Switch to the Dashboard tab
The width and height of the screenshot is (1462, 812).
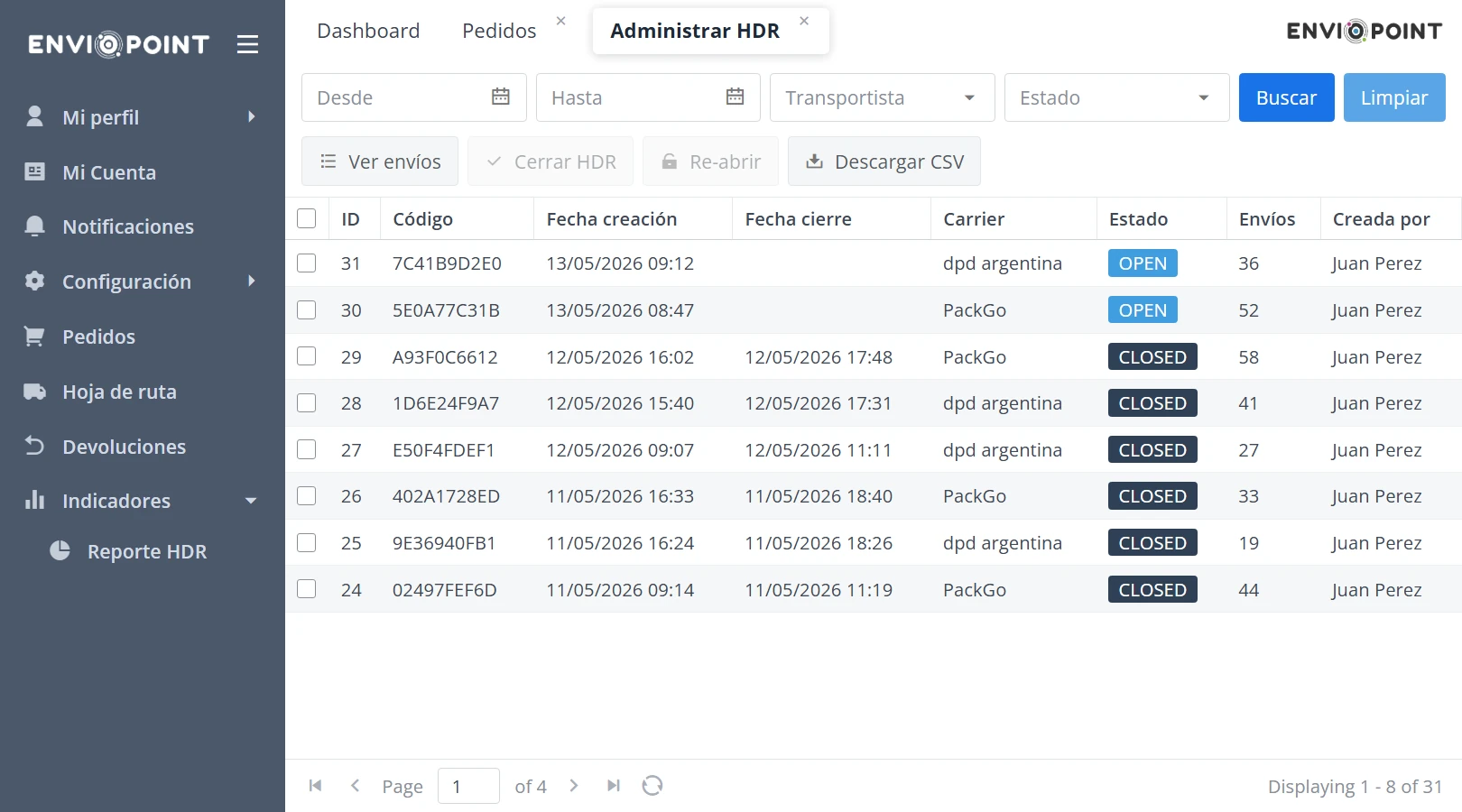click(x=368, y=31)
